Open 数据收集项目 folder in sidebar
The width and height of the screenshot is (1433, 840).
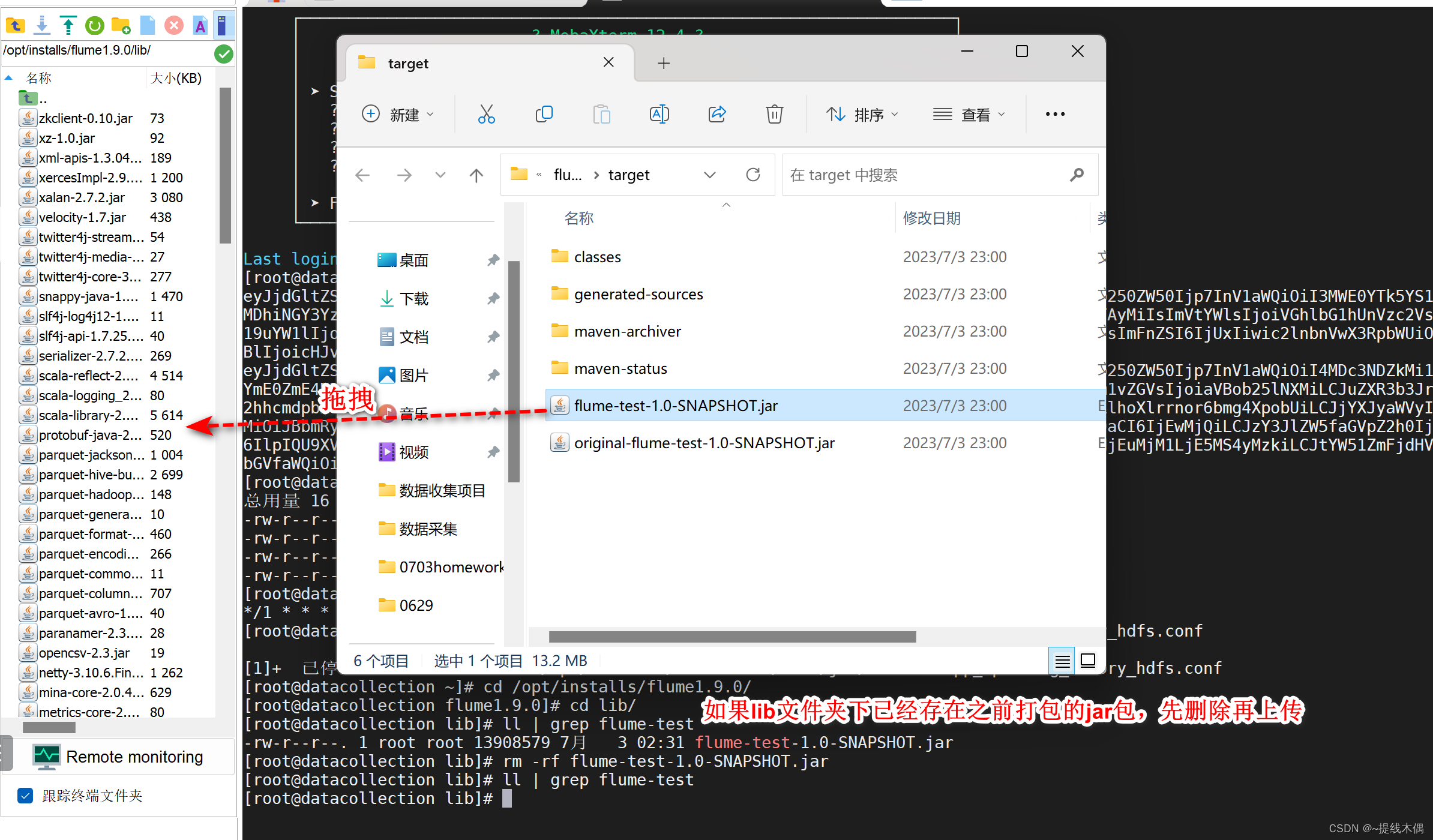[x=432, y=490]
